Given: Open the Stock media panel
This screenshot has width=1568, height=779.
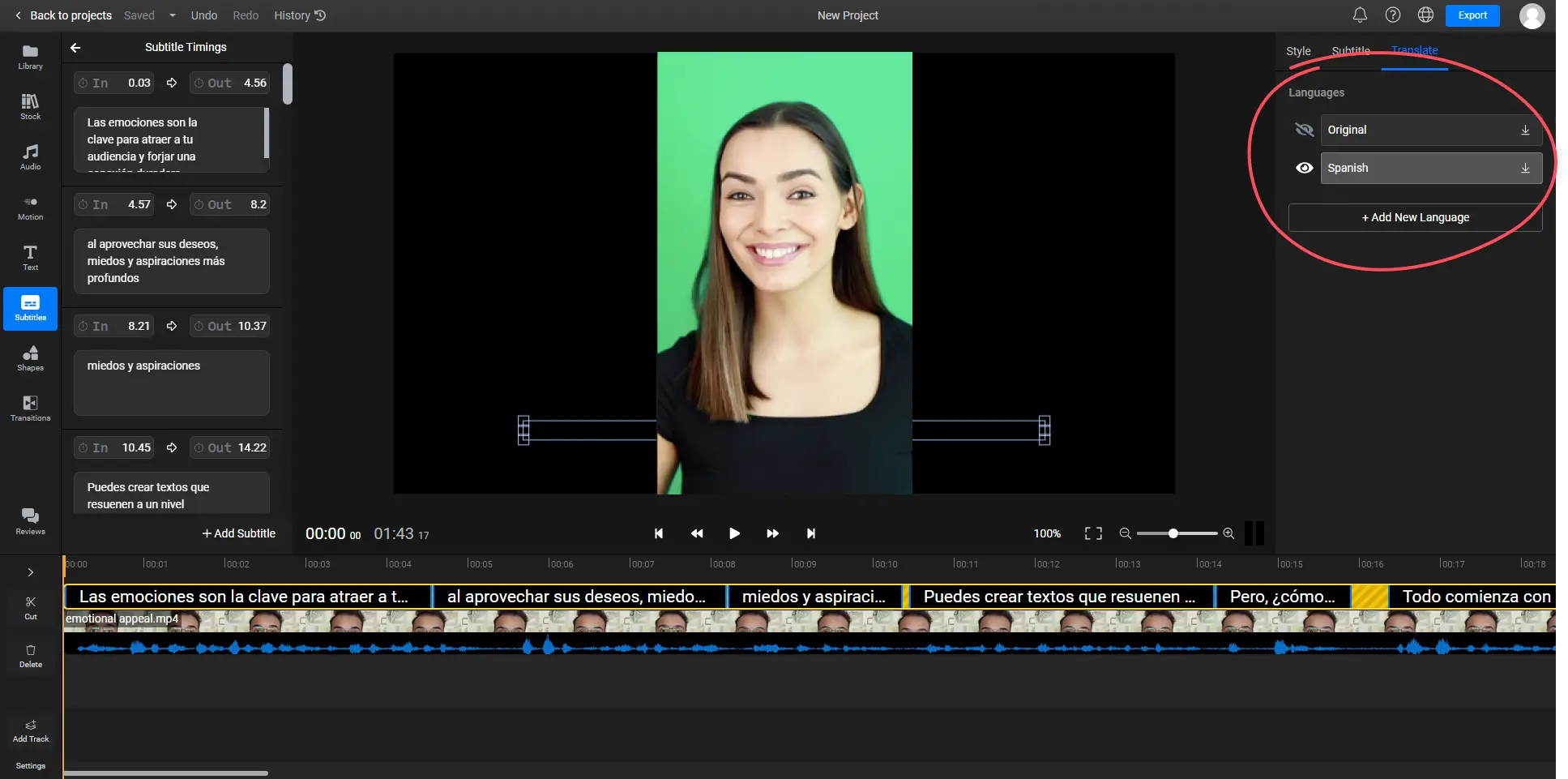Looking at the screenshot, I should click(x=30, y=106).
